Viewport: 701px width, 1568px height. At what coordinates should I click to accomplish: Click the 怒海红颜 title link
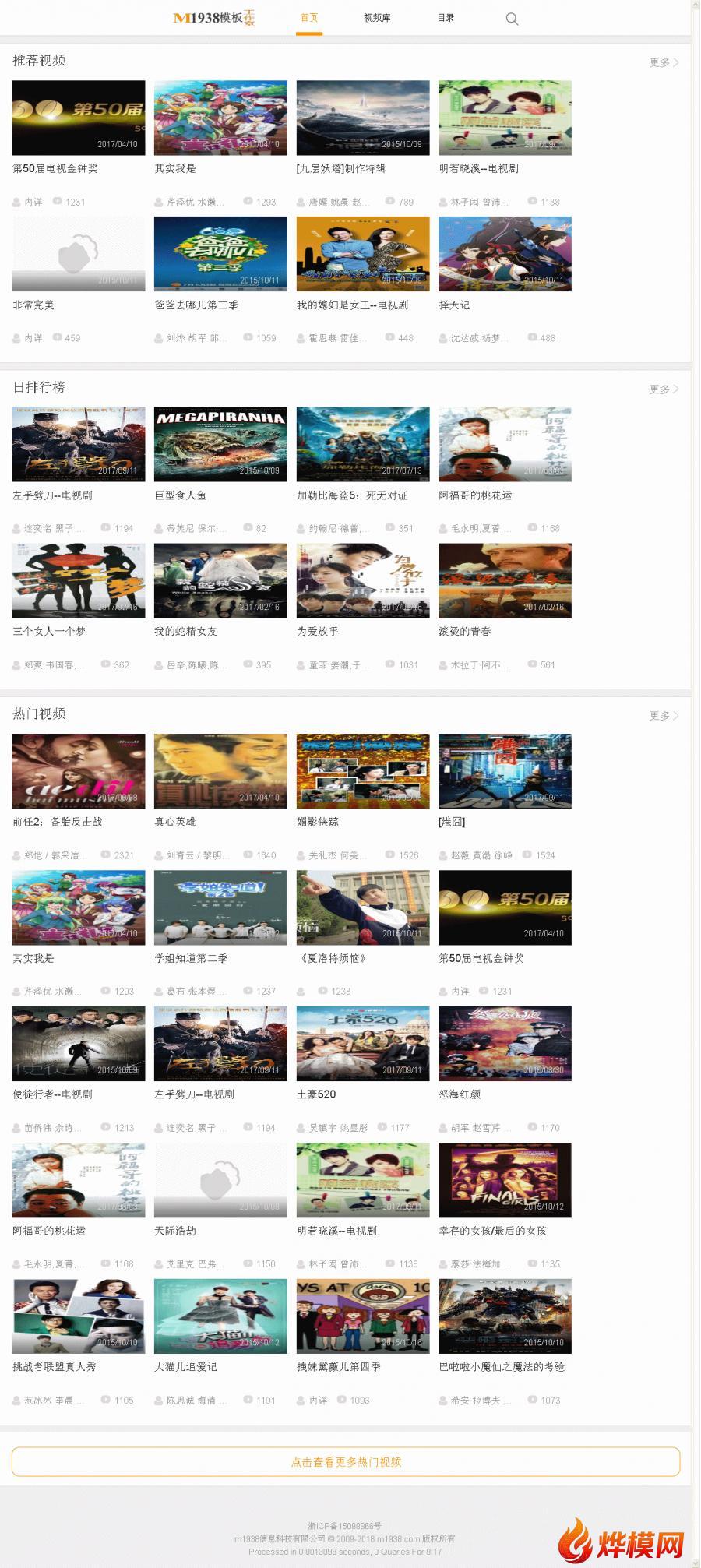(x=460, y=1094)
